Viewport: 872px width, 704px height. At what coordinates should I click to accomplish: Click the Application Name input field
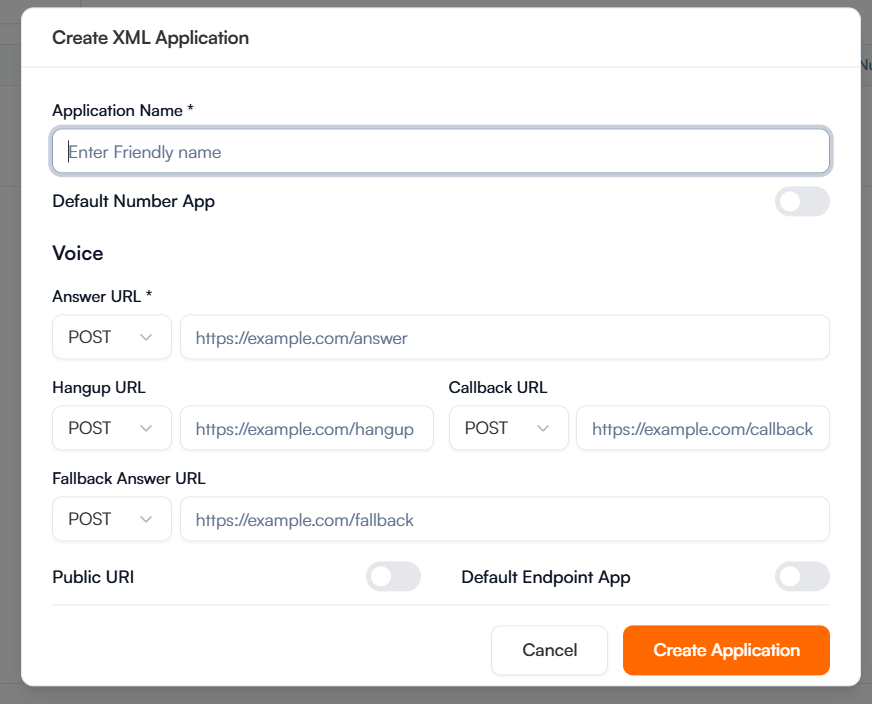[440, 151]
